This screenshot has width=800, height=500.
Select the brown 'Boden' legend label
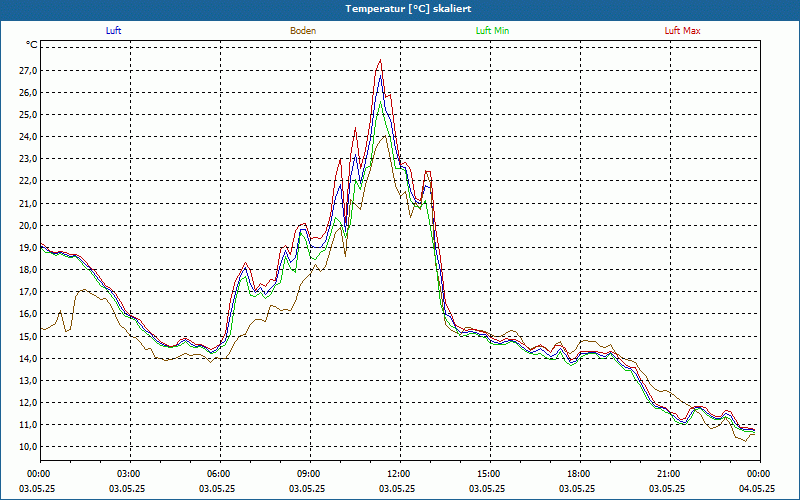[303, 31]
